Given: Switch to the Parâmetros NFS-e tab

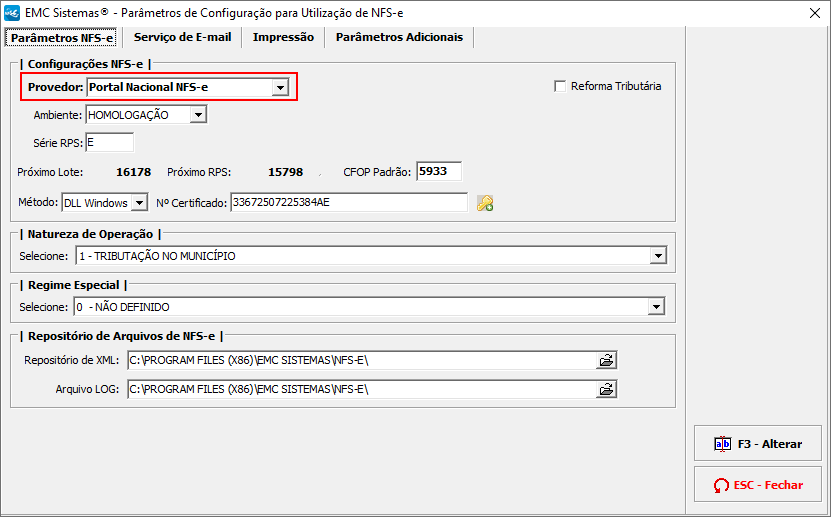Looking at the screenshot, I should (62, 38).
